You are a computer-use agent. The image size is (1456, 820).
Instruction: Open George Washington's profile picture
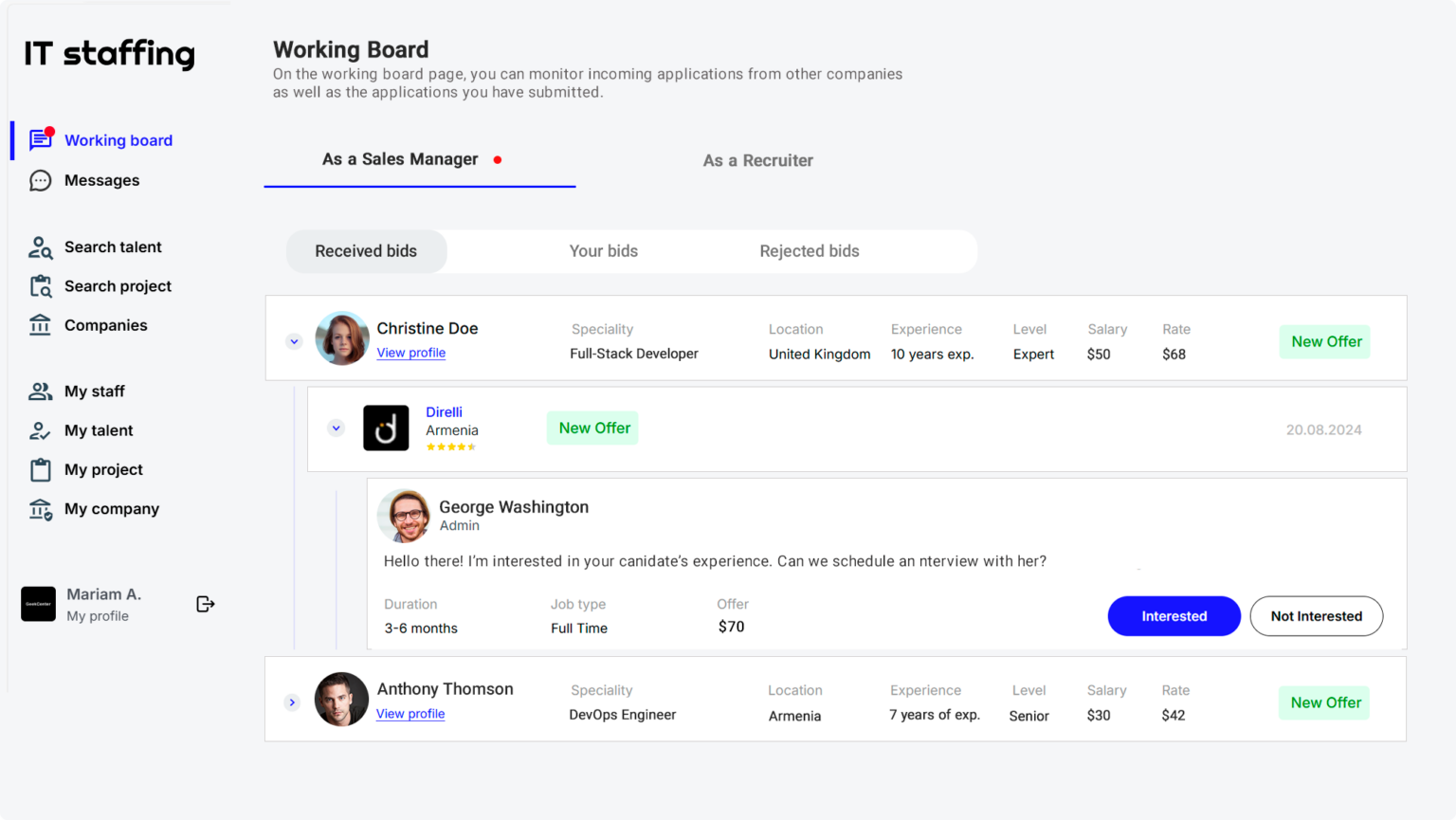[x=403, y=516]
